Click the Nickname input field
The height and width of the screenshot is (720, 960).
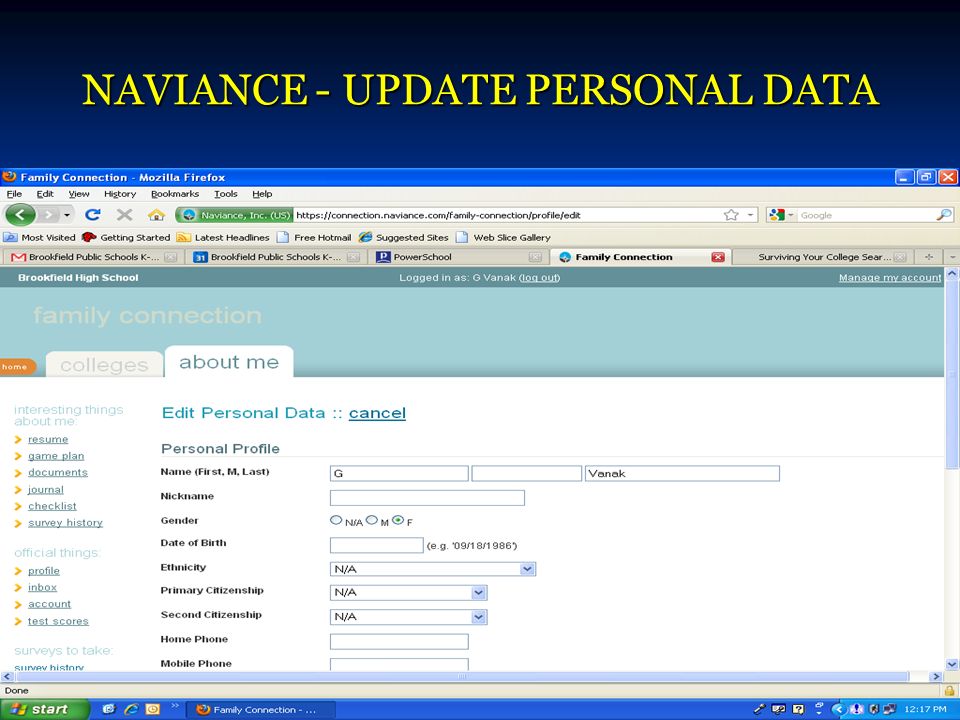427,498
